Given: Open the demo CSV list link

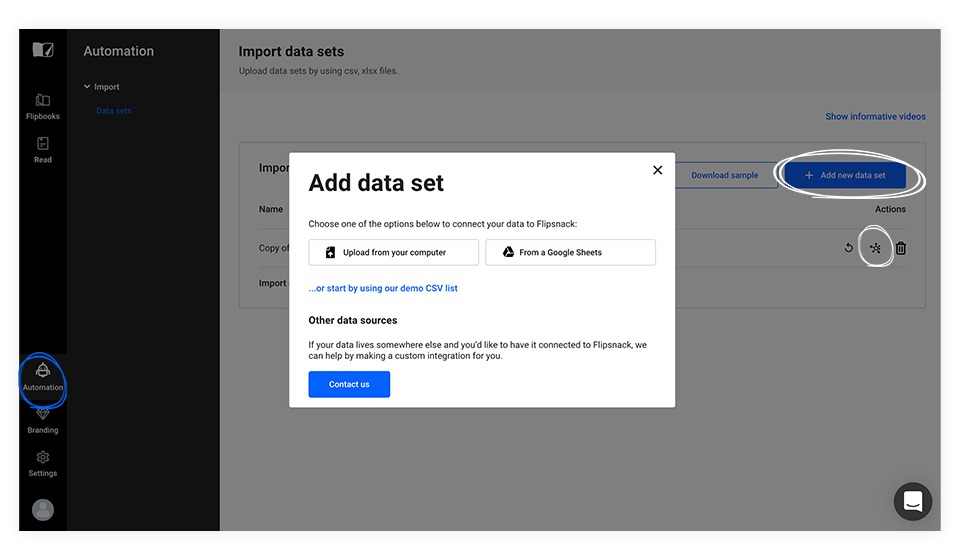Looking at the screenshot, I should pos(383,288).
